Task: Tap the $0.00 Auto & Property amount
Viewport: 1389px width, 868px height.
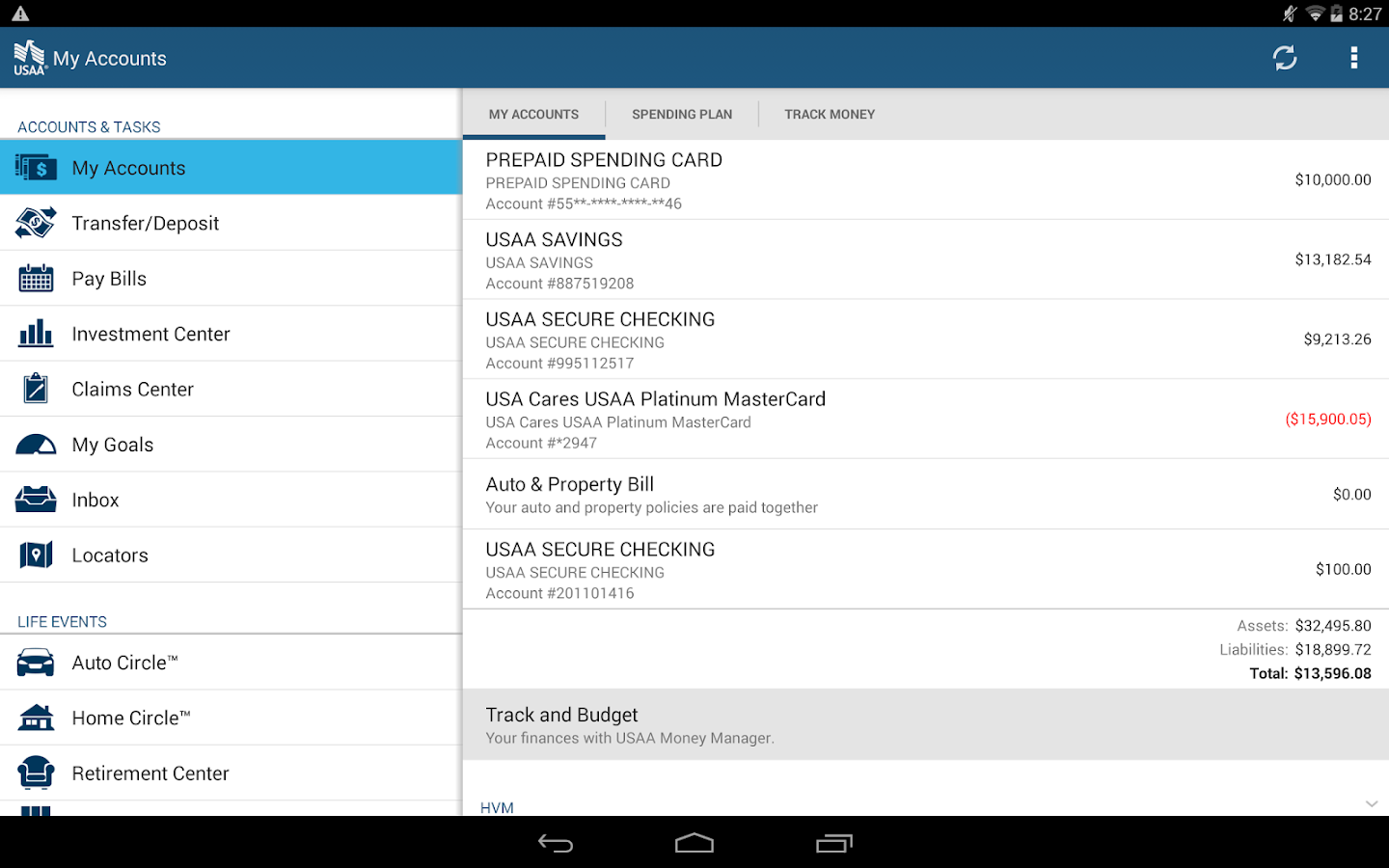Action: coord(1351,494)
